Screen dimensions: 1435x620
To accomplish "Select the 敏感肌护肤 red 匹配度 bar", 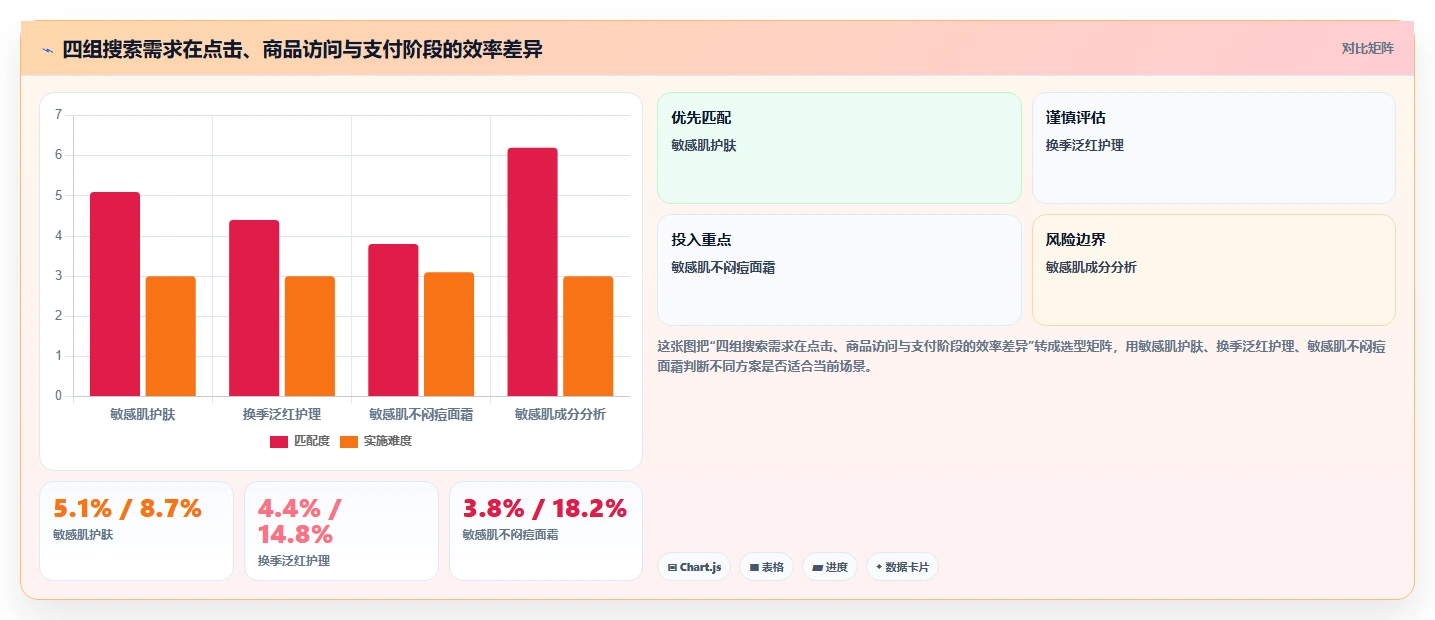I will click(115, 294).
